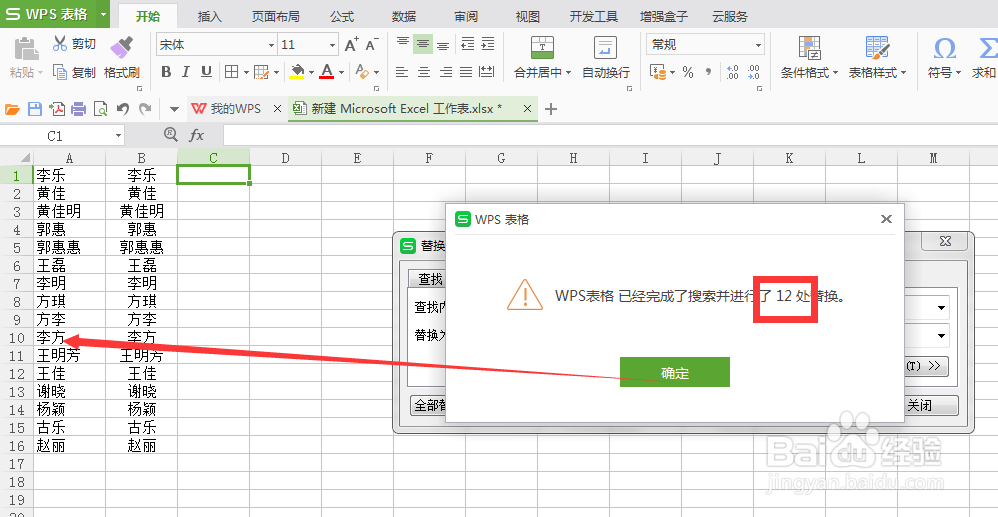Viewport: 998px width, 517px height.
Task: Click the 条件格式 conditional formatting icon
Action: pos(809,48)
